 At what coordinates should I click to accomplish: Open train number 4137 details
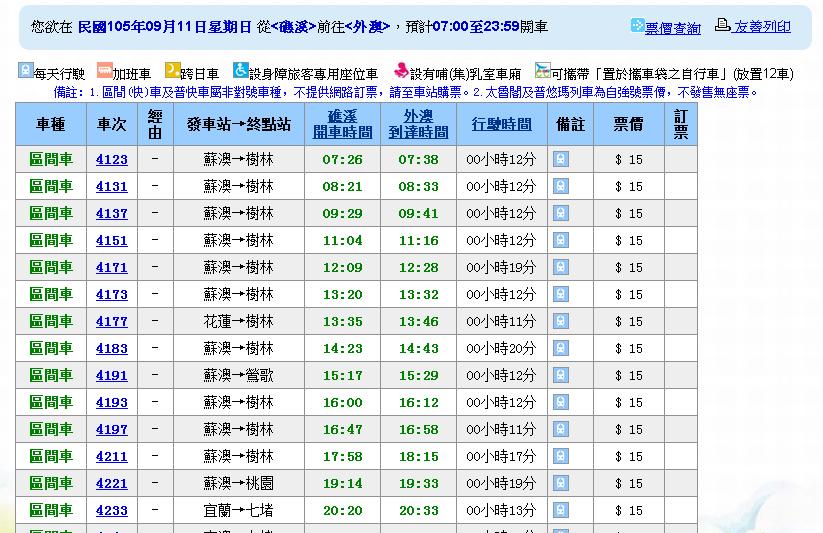coord(112,214)
